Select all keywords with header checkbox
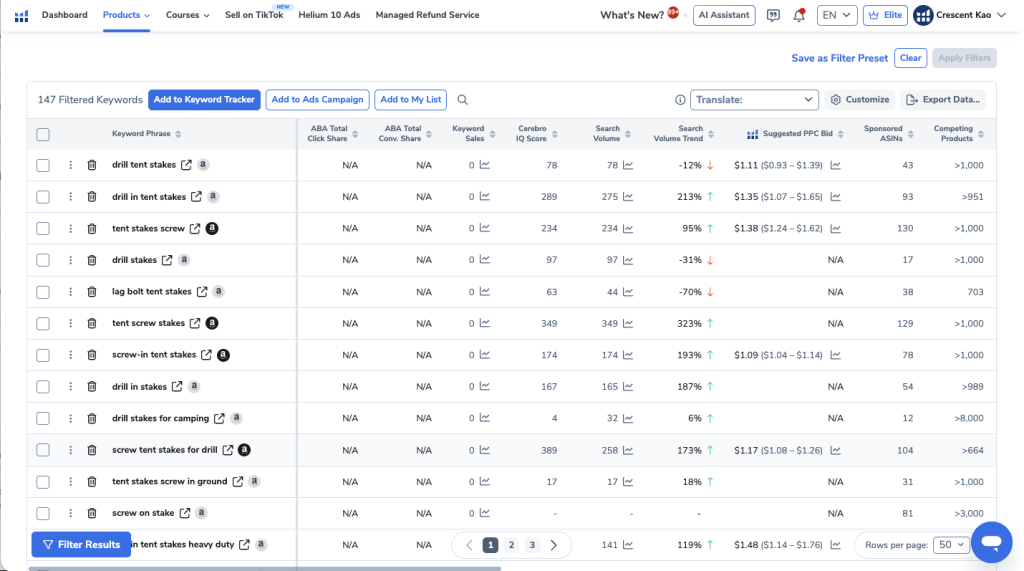1024x571 pixels. [43, 134]
